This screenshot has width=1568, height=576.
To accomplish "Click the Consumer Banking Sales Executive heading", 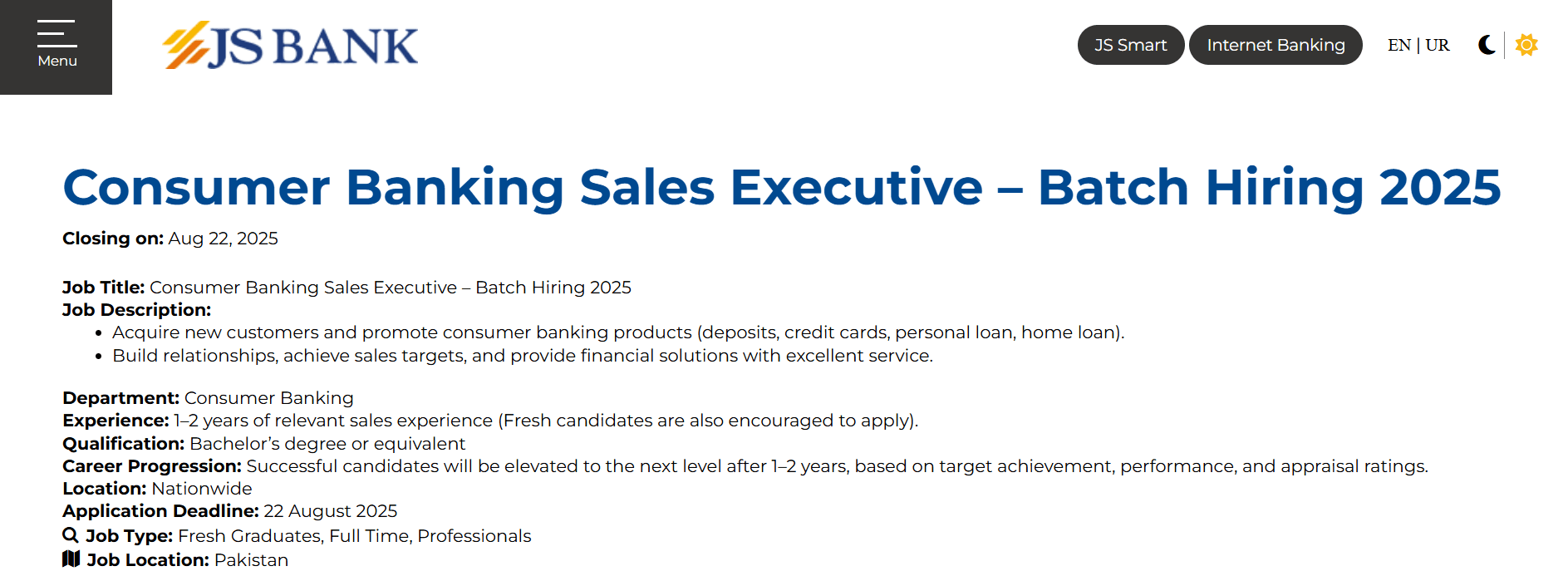I will [781, 187].
